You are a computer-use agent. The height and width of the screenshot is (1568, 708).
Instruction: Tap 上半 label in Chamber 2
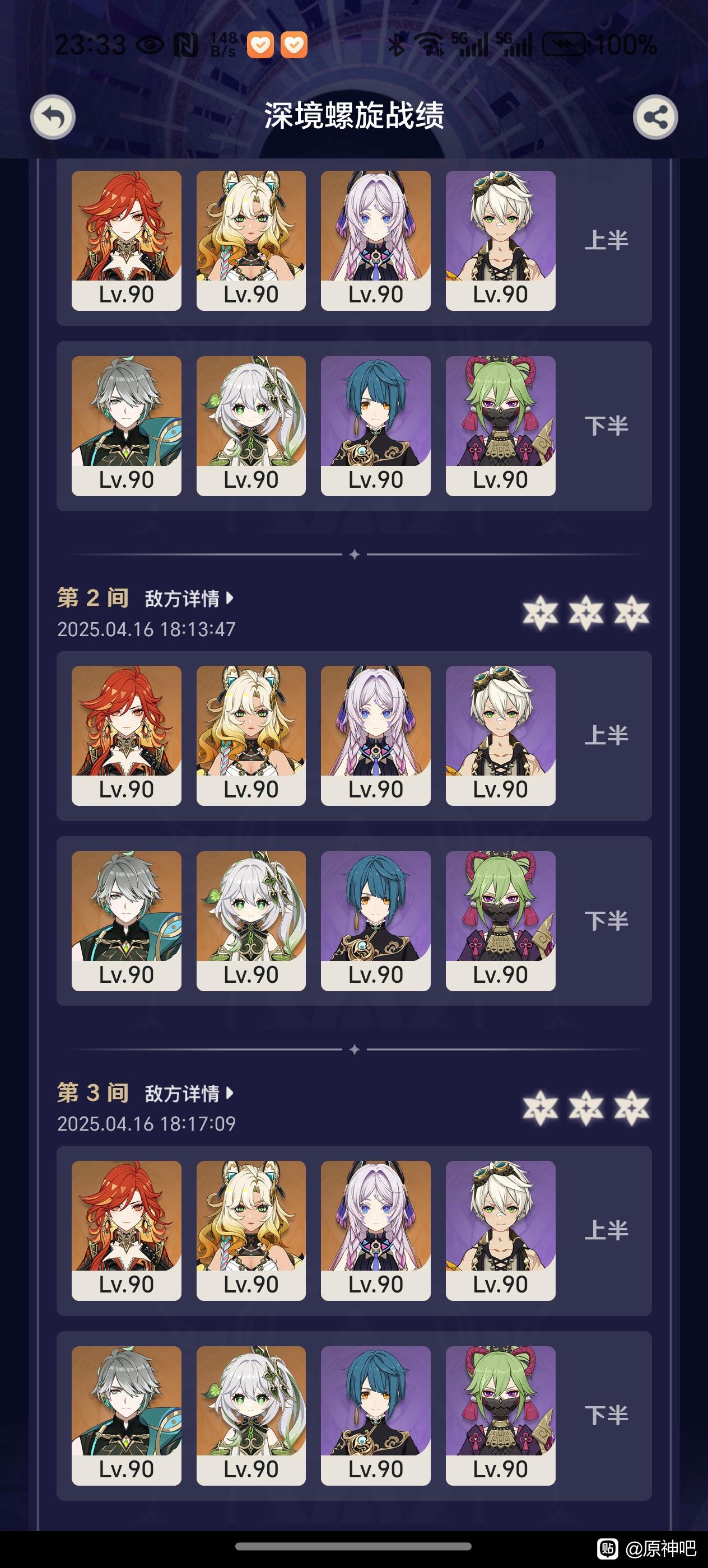pos(606,735)
